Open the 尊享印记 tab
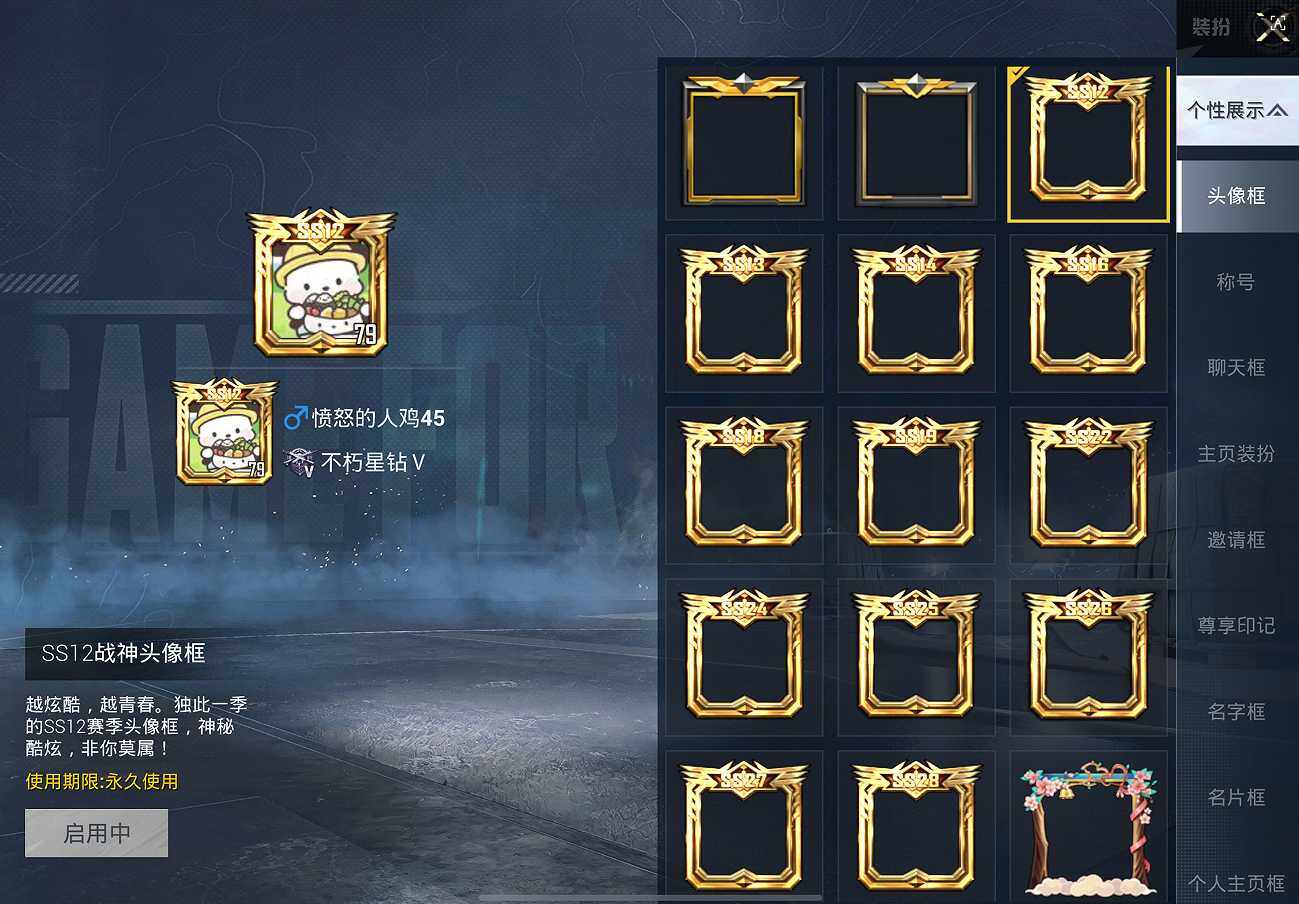 click(x=1237, y=626)
